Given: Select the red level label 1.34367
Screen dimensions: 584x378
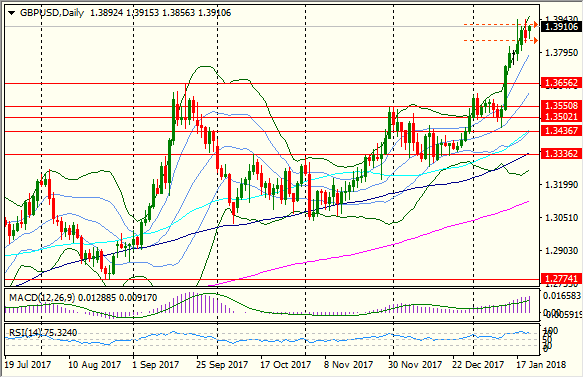Looking at the screenshot, I should [x=561, y=131].
